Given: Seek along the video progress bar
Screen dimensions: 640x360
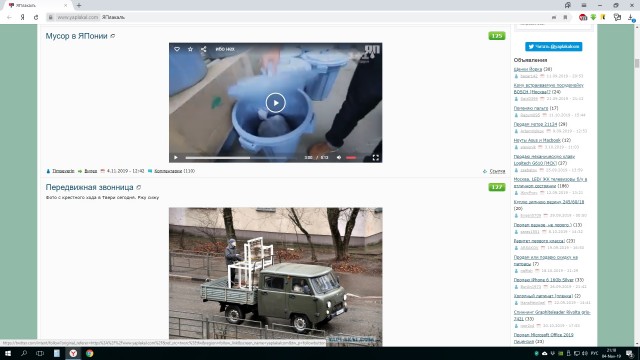Looking at the screenshot, I should 241,158.
